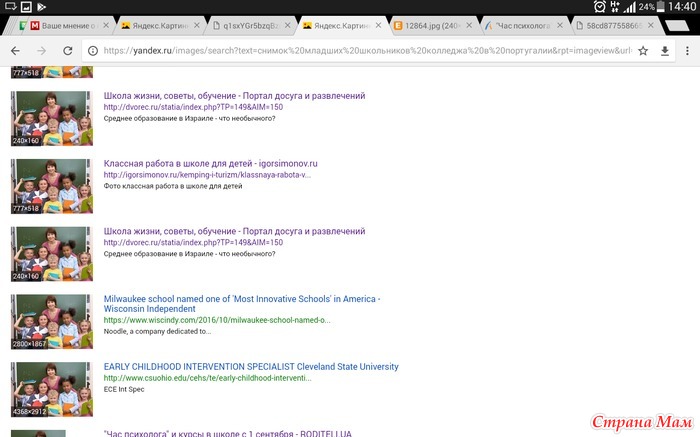The height and width of the screenshot is (437, 700).
Task: Switch to the 58cd877558665 tab
Action: tap(612, 26)
